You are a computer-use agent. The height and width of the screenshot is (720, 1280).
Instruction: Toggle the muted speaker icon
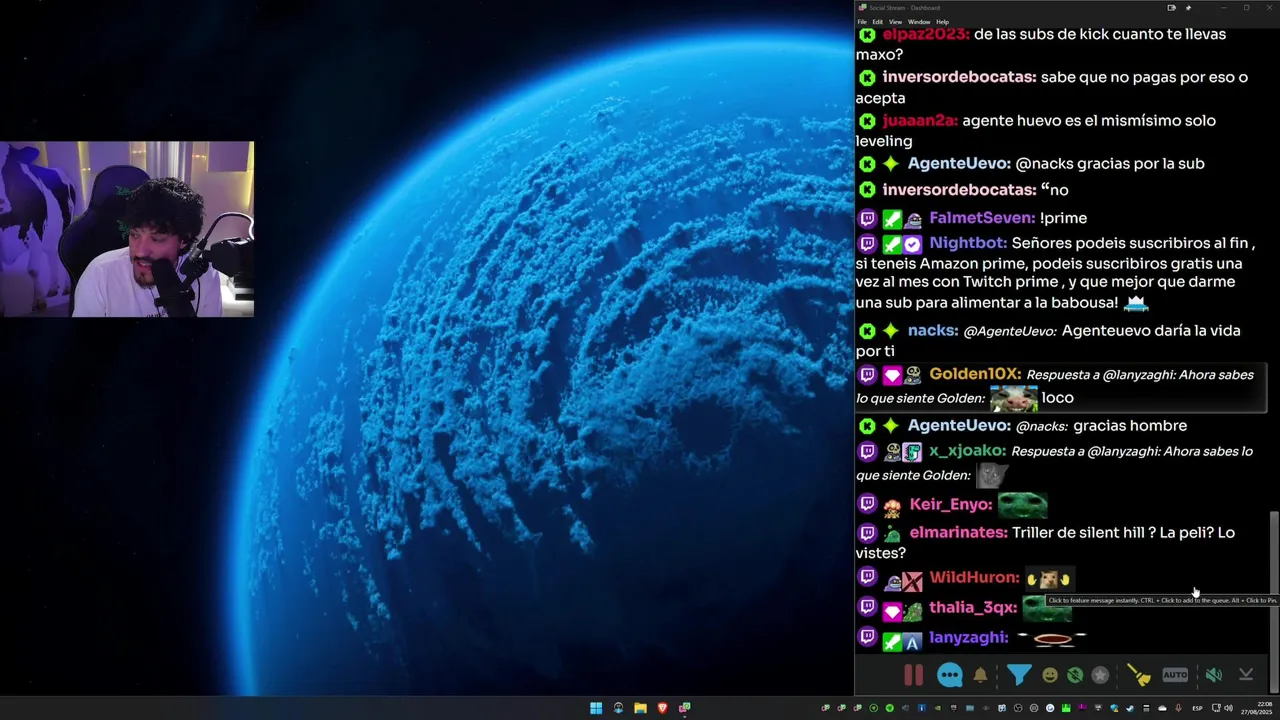coord(1213,675)
